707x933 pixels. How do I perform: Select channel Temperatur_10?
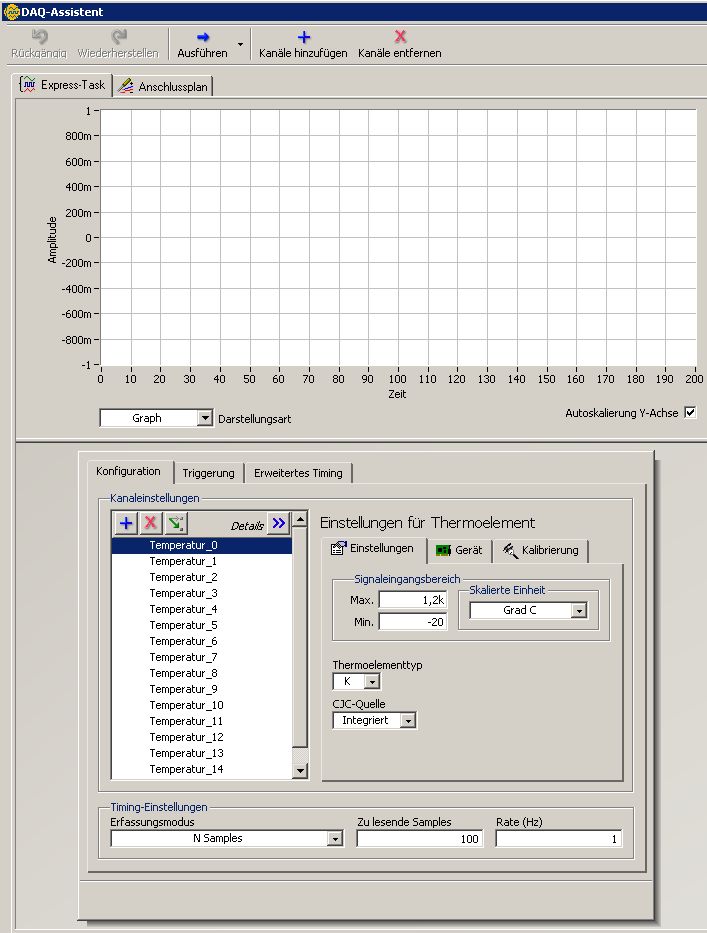click(x=202, y=705)
